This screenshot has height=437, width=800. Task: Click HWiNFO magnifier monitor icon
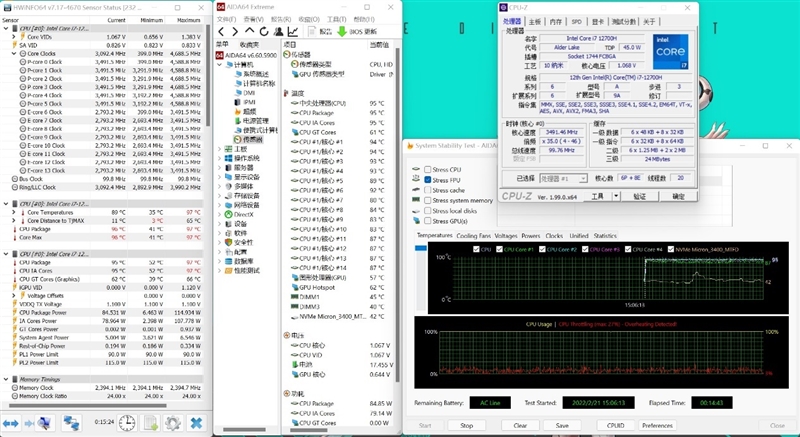click(x=43, y=423)
